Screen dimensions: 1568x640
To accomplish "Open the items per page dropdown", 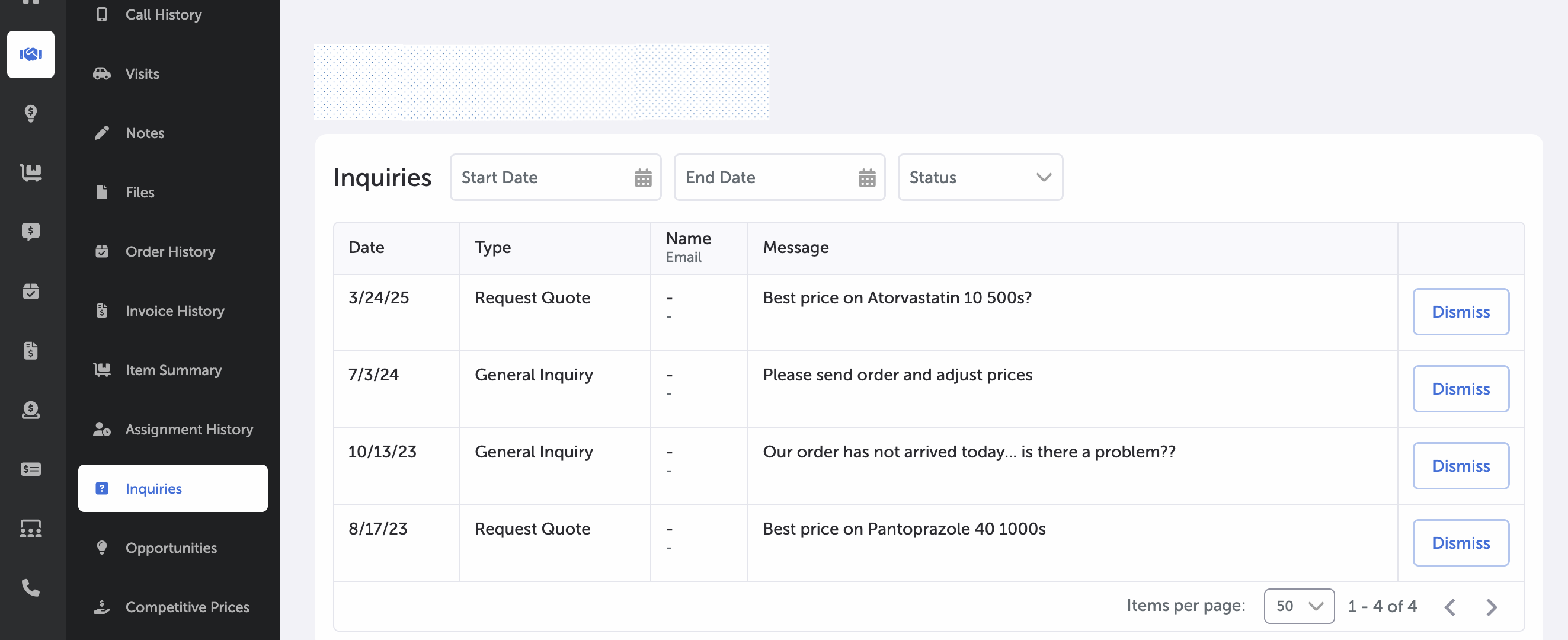I will pyautogui.click(x=1298, y=606).
